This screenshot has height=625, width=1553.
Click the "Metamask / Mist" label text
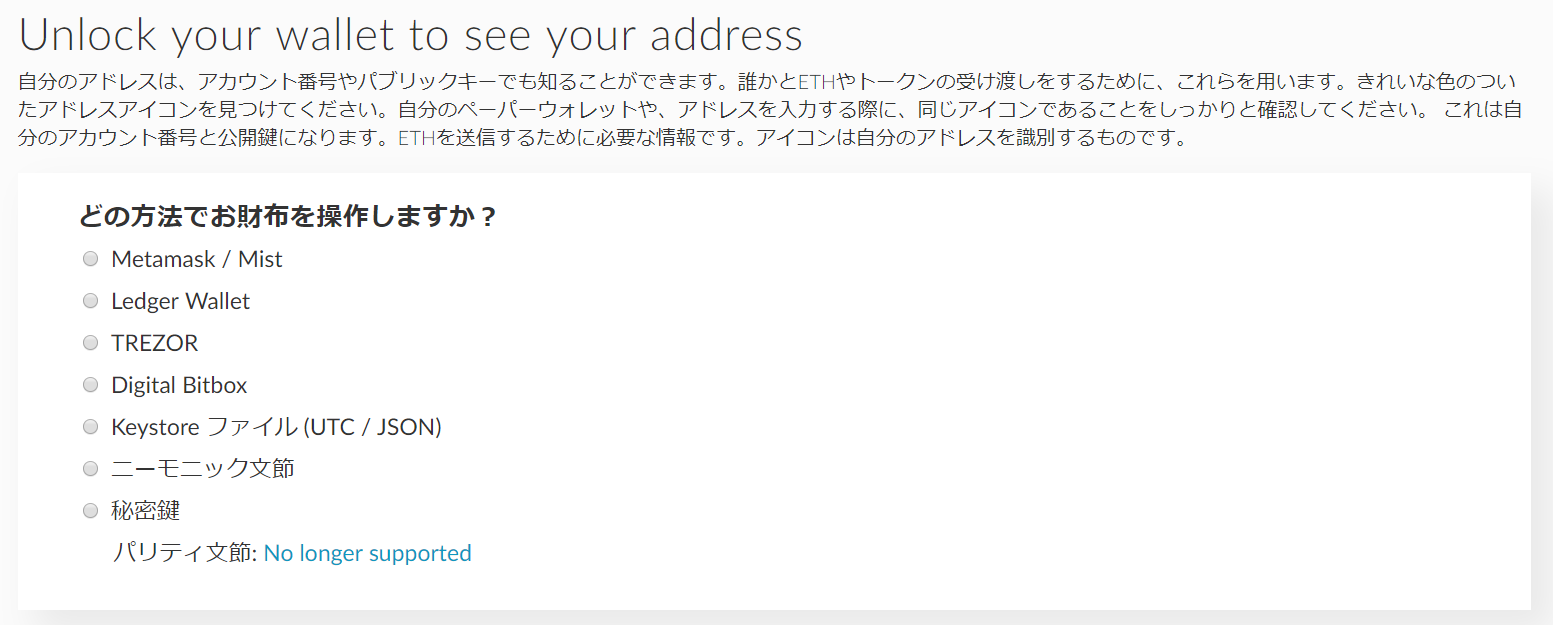click(197, 259)
